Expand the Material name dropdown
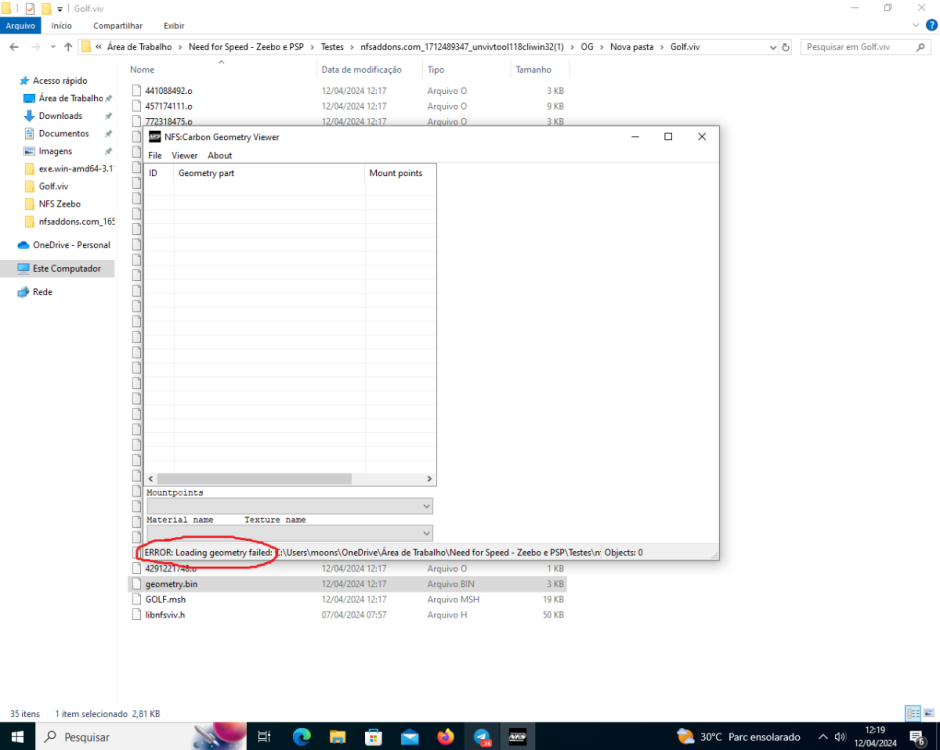940x750 pixels. [427, 534]
